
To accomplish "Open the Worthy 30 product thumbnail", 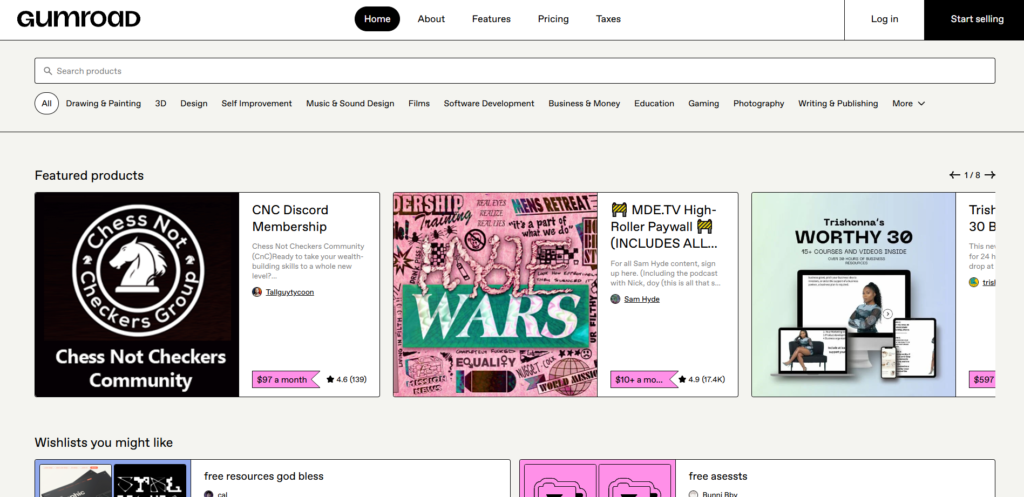I will coord(854,295).
